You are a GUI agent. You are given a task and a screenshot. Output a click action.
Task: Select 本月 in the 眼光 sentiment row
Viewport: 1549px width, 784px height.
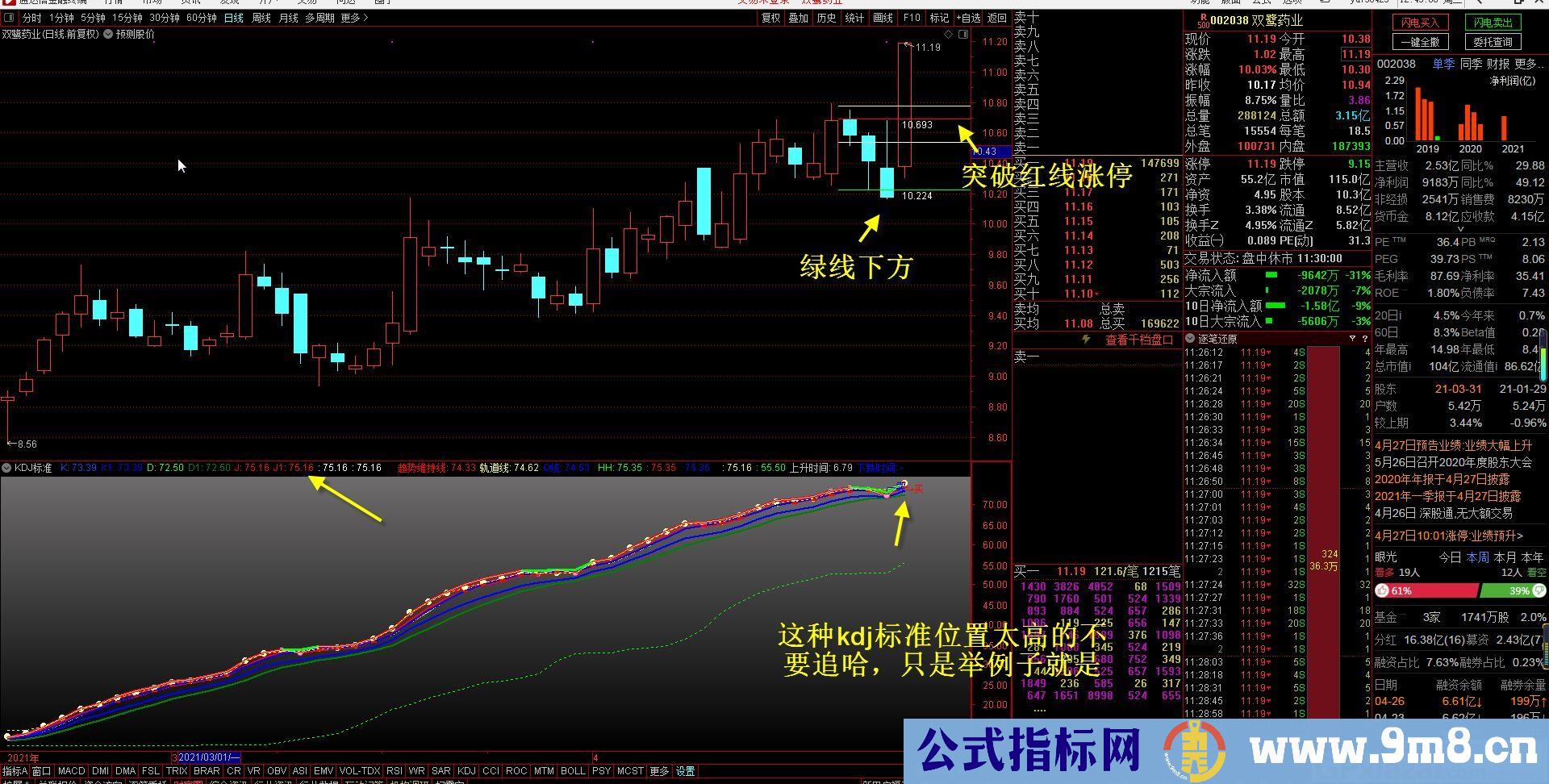tap(1505, 557)
